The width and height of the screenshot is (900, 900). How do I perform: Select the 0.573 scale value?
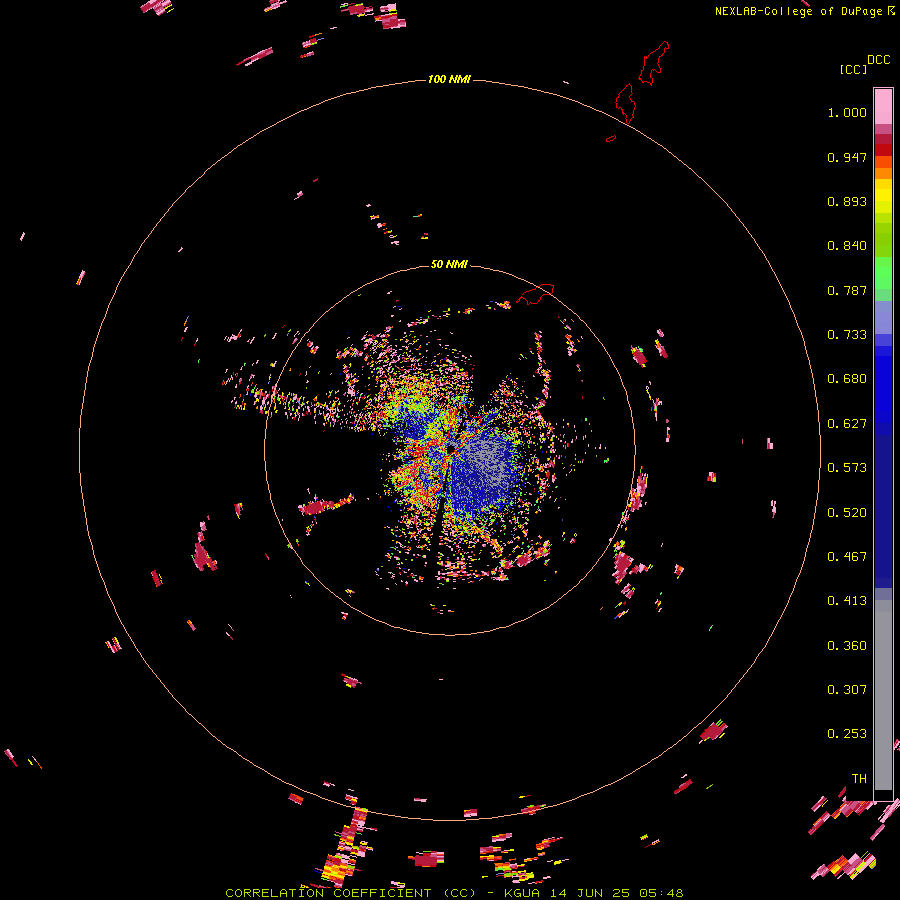pyautogui.click(x=847, y=468)
